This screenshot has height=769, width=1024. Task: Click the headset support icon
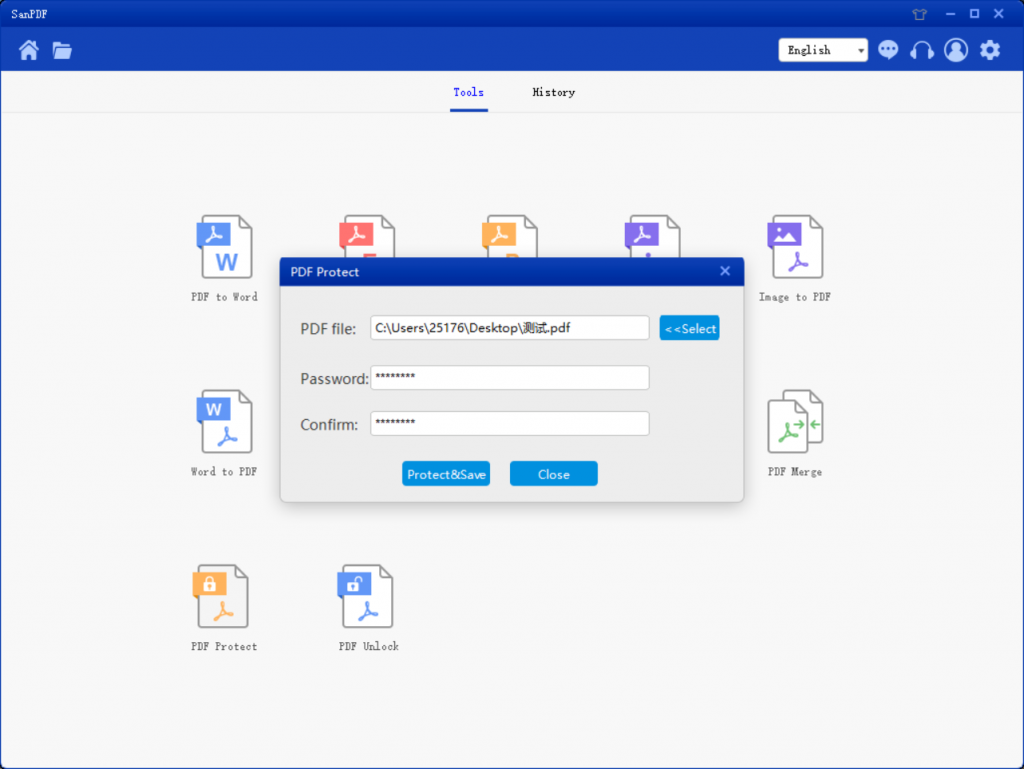point(922,50)
